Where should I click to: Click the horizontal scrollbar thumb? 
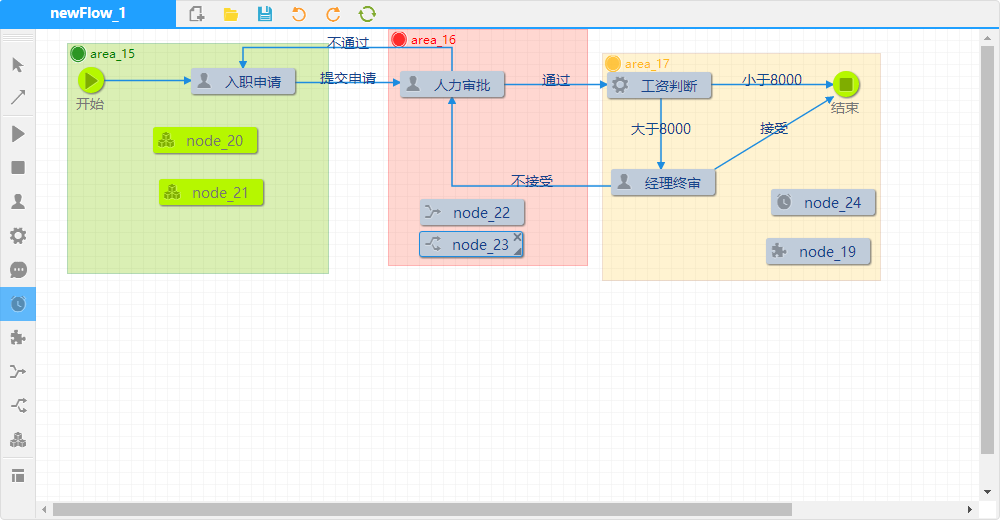tap(422, 509)
